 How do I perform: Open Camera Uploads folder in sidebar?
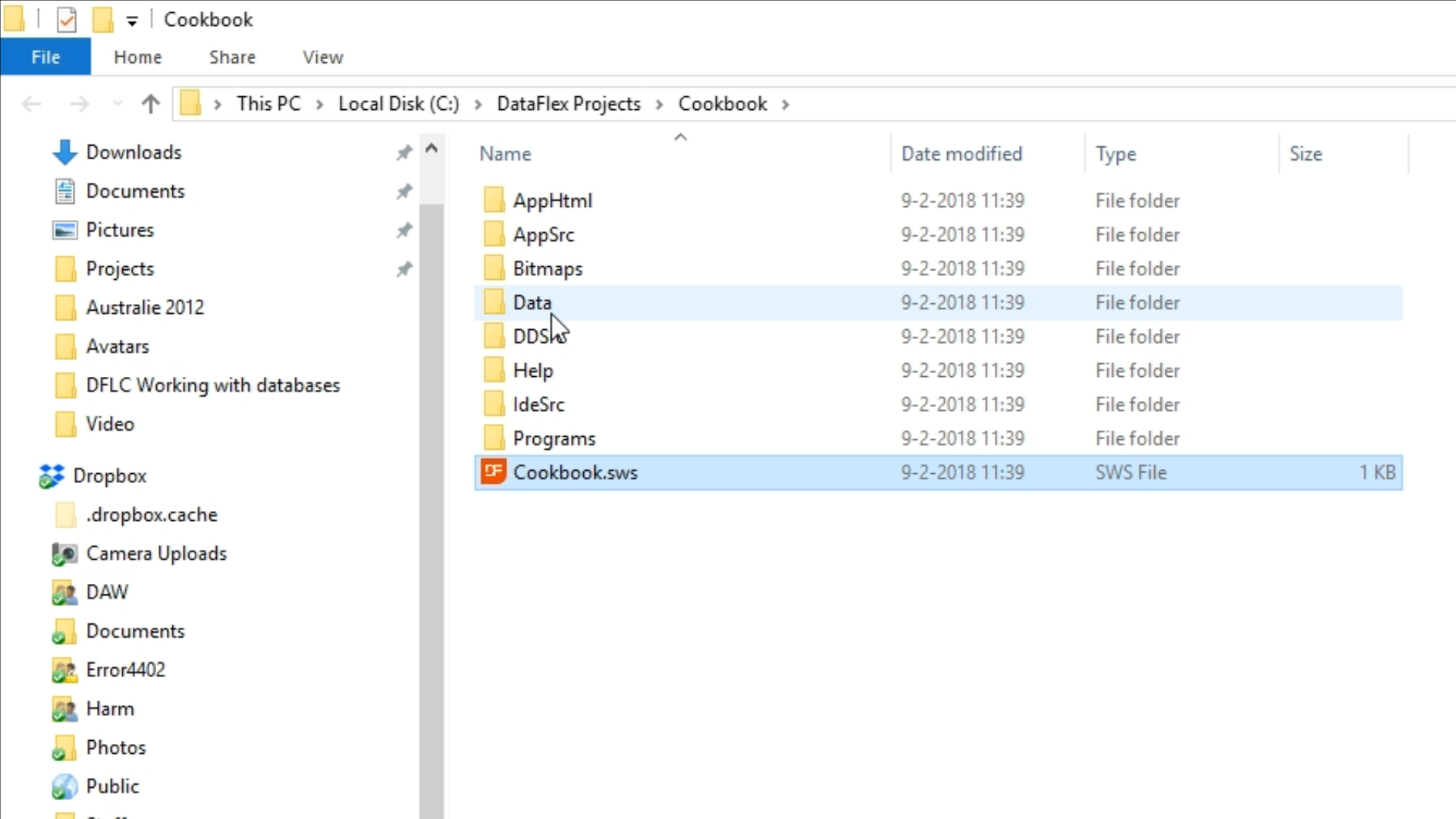tap(156, 554)
